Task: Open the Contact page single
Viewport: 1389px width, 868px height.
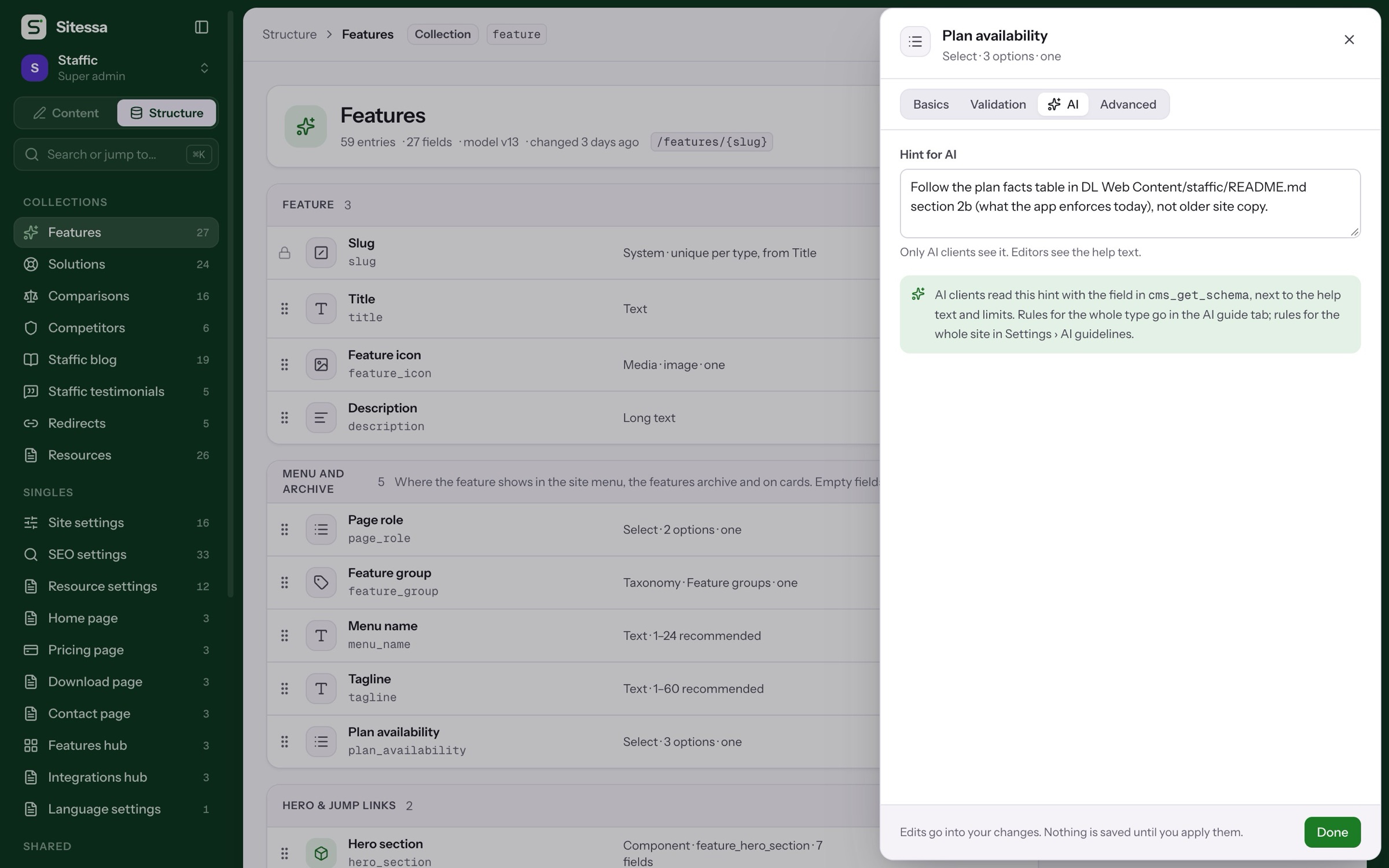Action: coord(116,713)
